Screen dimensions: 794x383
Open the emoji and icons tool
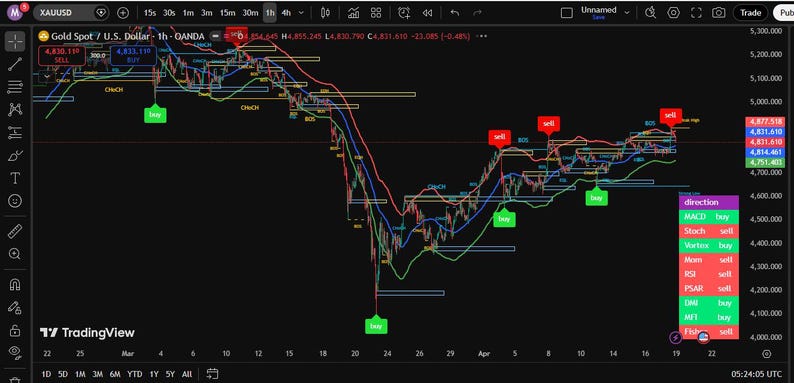[x=15, y=201]
